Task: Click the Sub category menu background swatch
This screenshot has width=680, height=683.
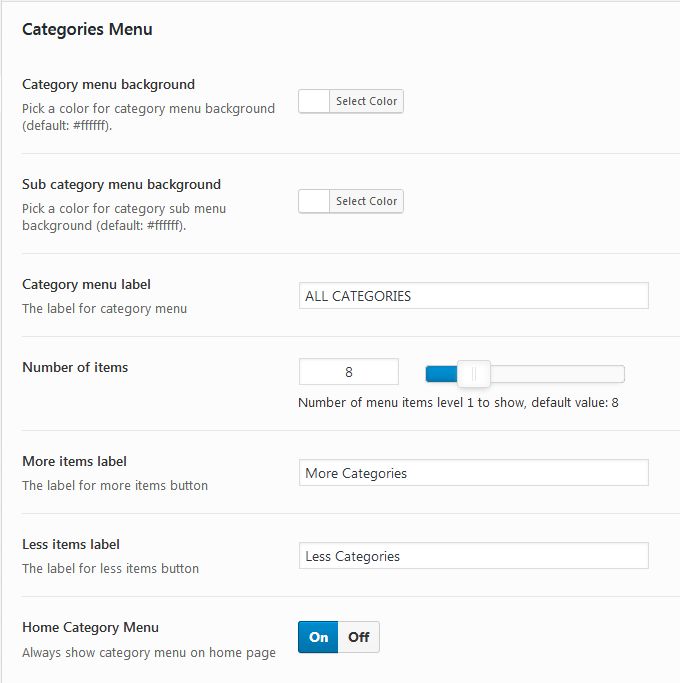Action: pos(314,201)
